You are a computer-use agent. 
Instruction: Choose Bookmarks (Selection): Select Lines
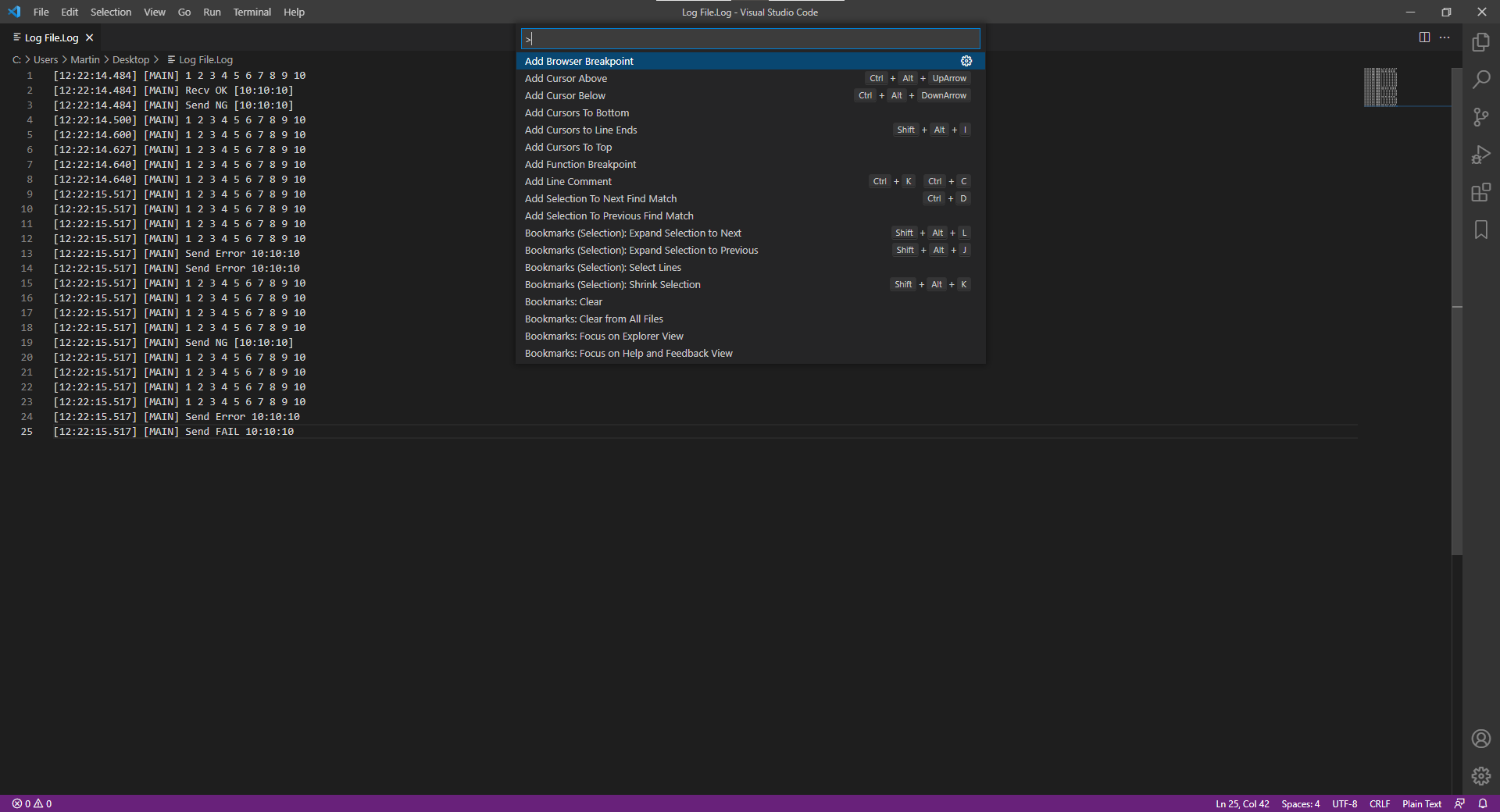[x=750, y=267]
